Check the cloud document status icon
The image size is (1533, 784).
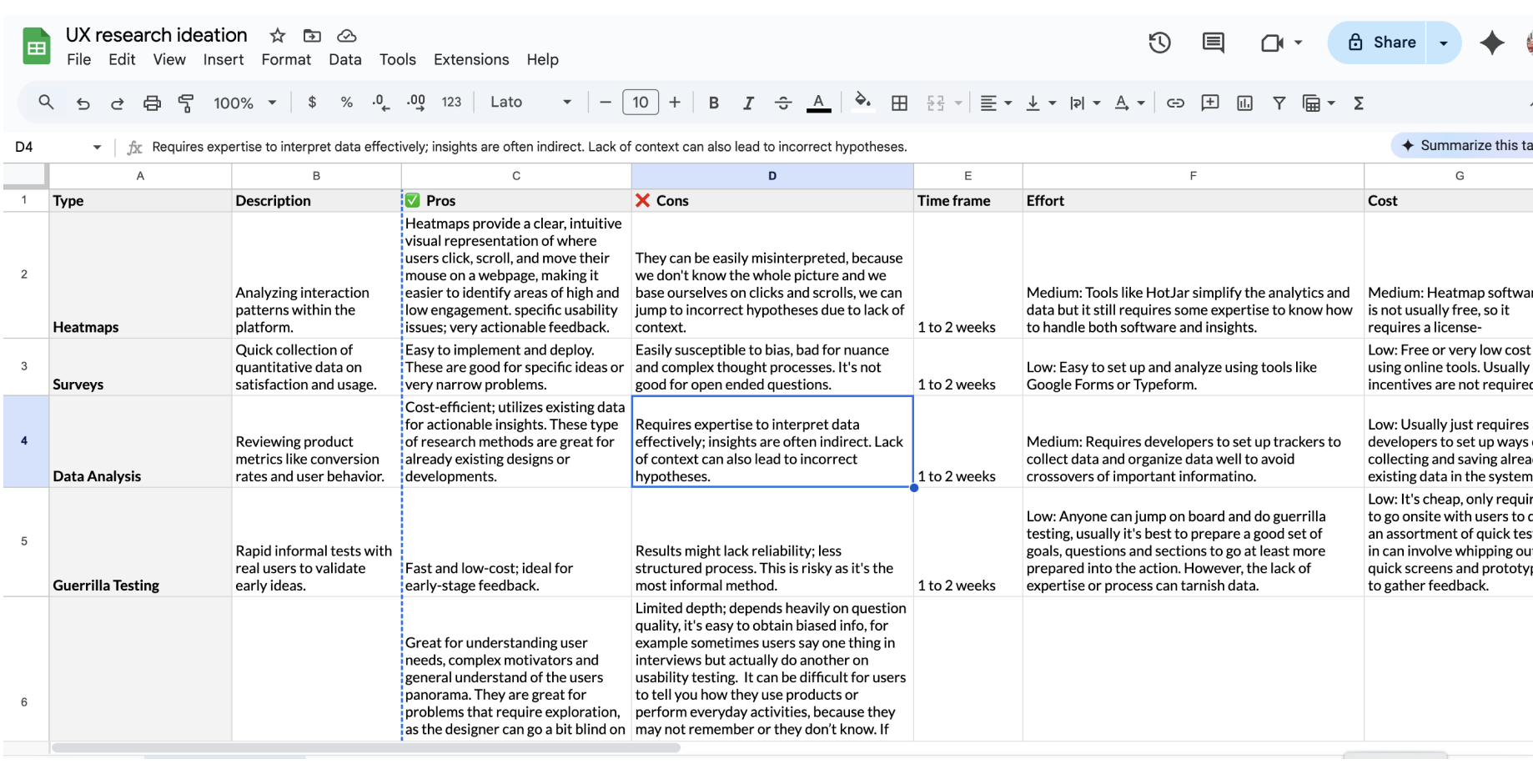(347, 35)
